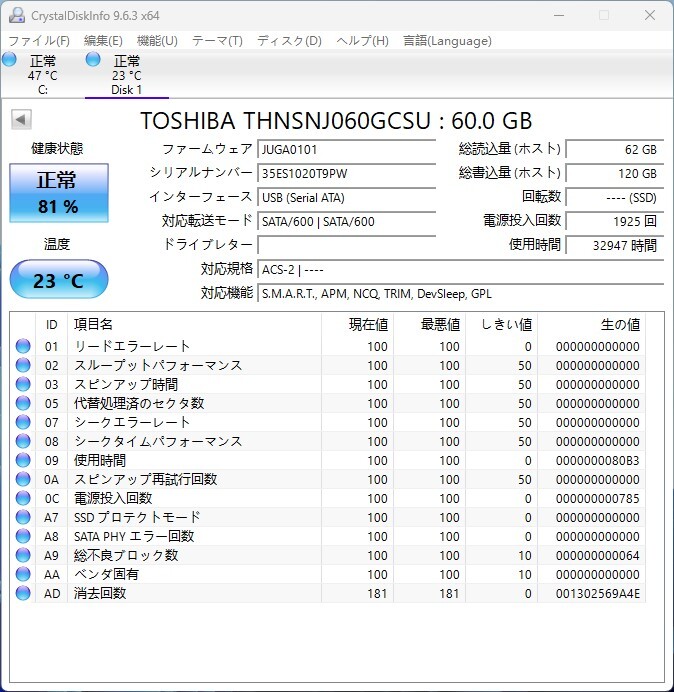The image size is (674, 692).
Task: Open the テーマ(T) menu
Action: (x=217, y=41)
